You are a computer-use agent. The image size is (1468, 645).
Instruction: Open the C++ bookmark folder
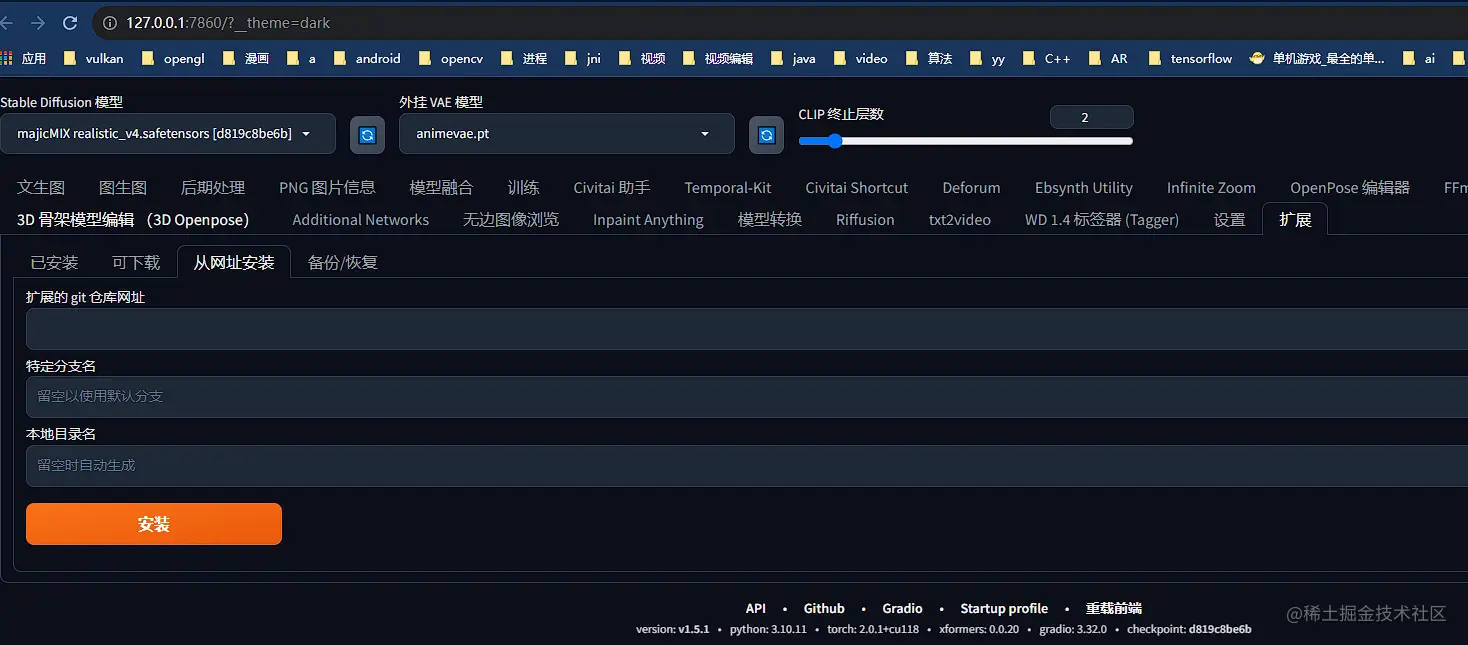click(x=1046, y=59)
